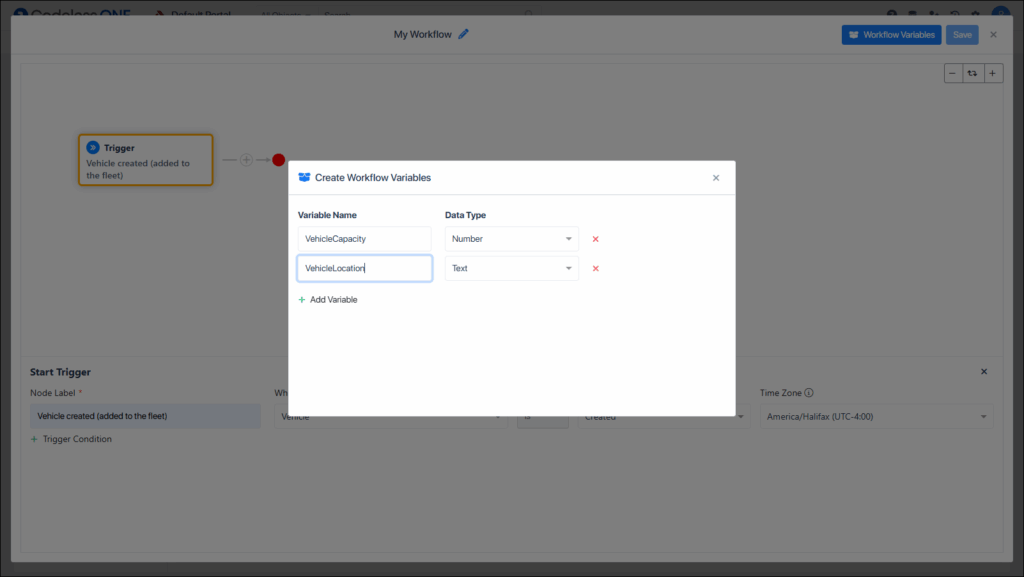Expand the America/Halifax time zone dropdown
1024x577 pixels.
pos(875,416)
